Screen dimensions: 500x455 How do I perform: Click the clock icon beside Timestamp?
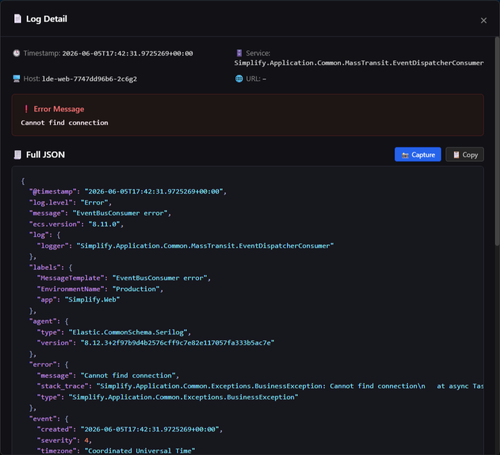(16, 53)
